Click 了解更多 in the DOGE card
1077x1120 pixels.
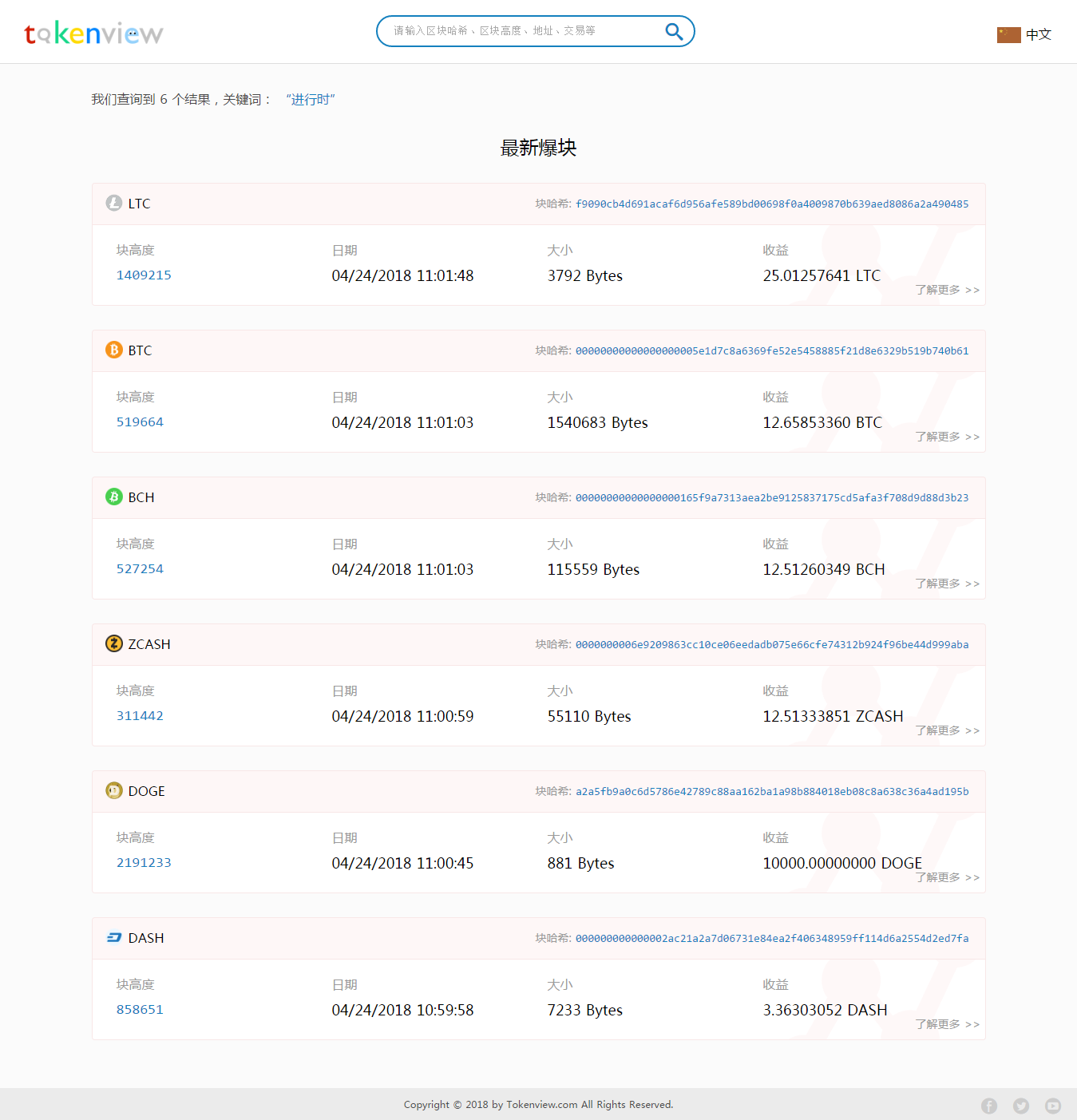(x=948, y=877)
